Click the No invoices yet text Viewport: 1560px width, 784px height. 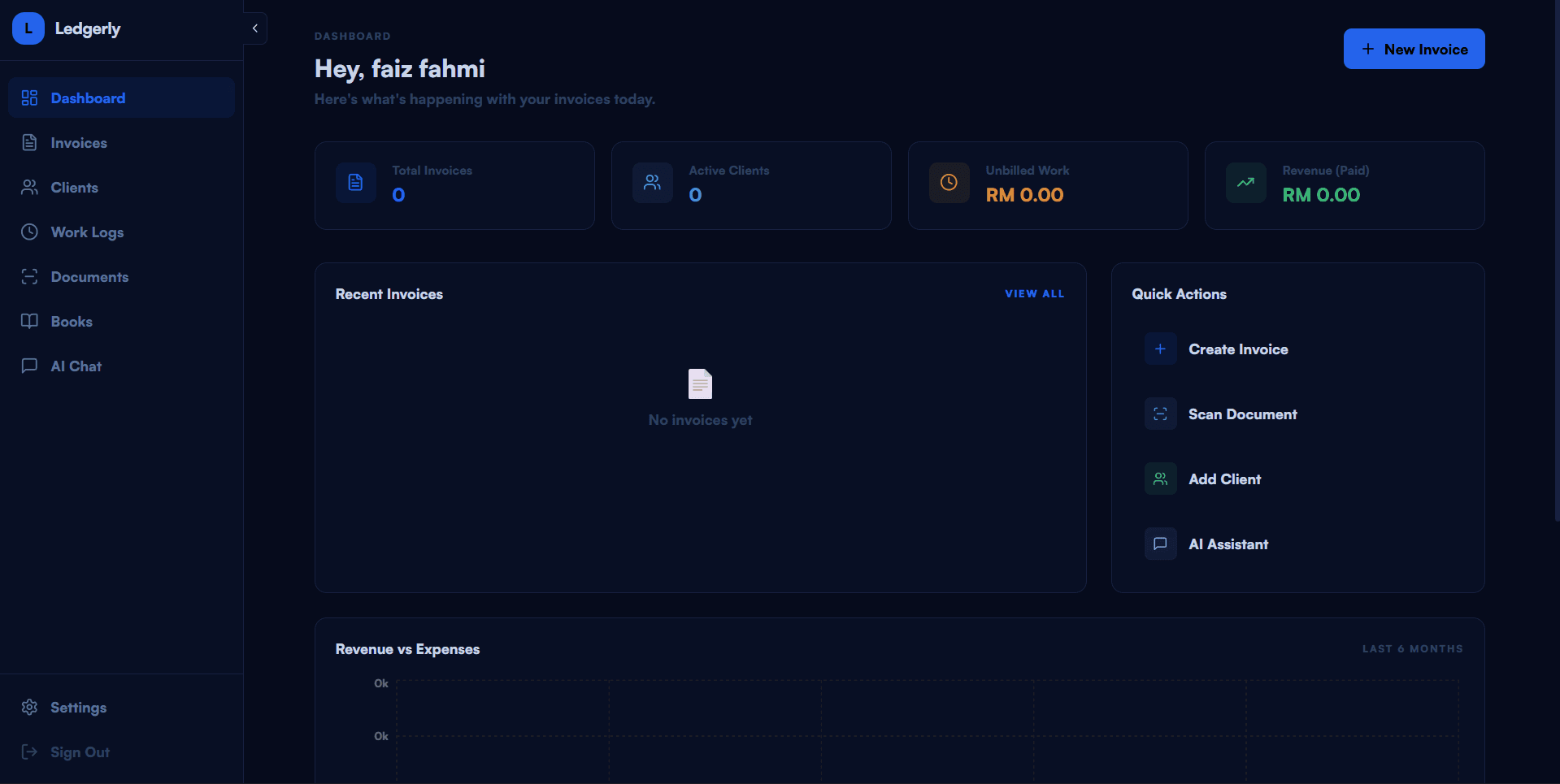pyautogui.click(x=700, y=420)
